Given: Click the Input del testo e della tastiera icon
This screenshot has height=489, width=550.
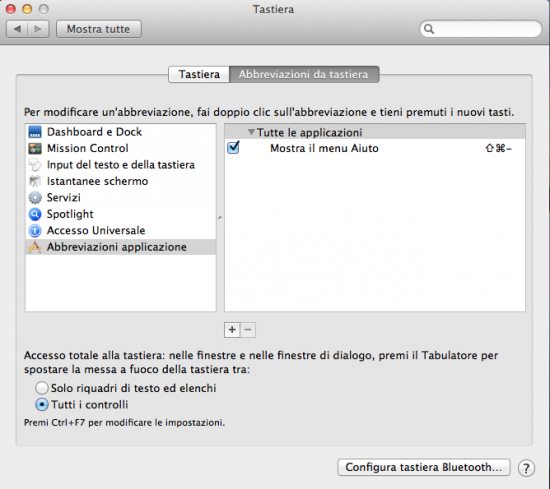Looking at the screenshot, I should 35,165.
